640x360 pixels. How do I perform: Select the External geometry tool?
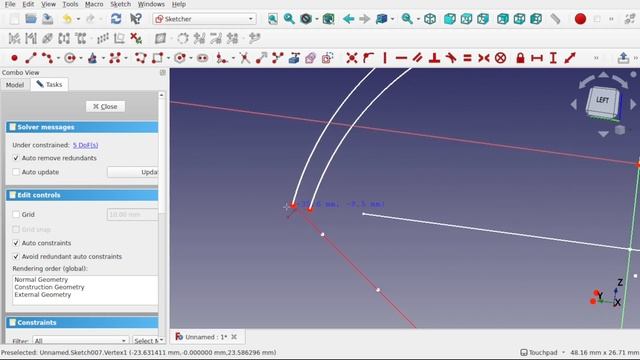pyautogui.click(x=294, y=58)
